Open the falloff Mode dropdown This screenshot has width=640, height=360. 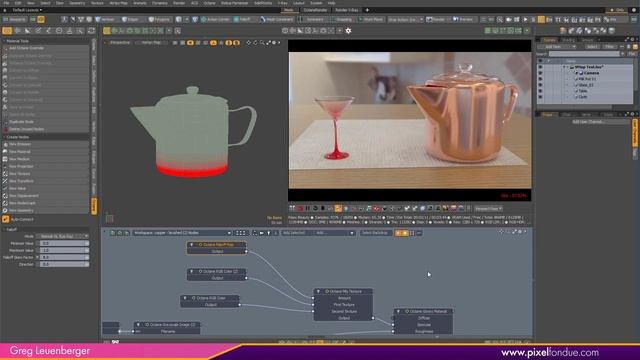[x=62, y=236]
